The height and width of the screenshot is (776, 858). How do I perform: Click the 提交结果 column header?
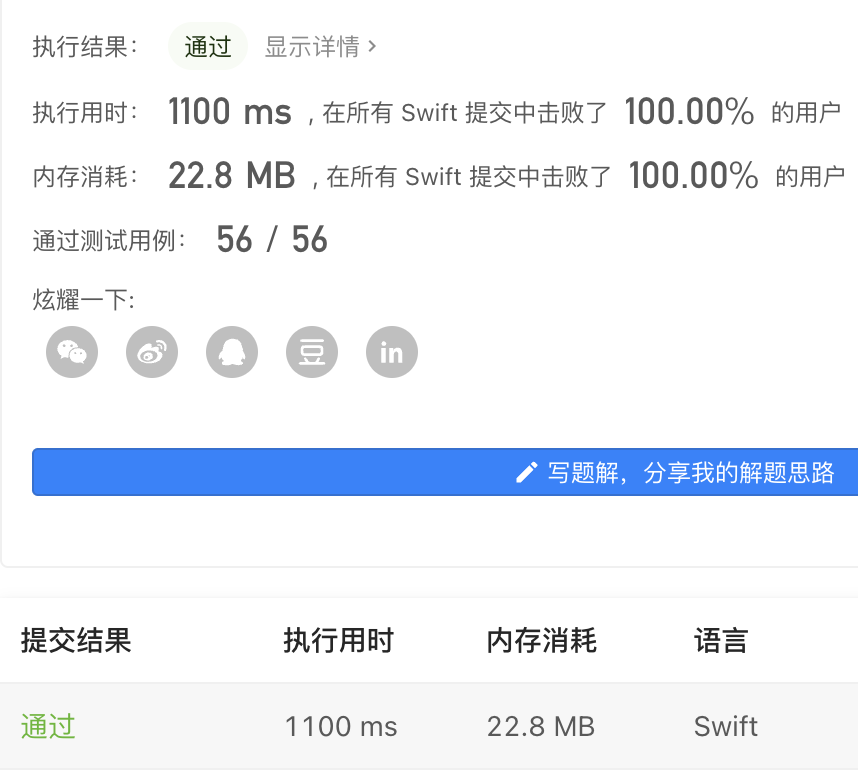click(x=76, y=640)
